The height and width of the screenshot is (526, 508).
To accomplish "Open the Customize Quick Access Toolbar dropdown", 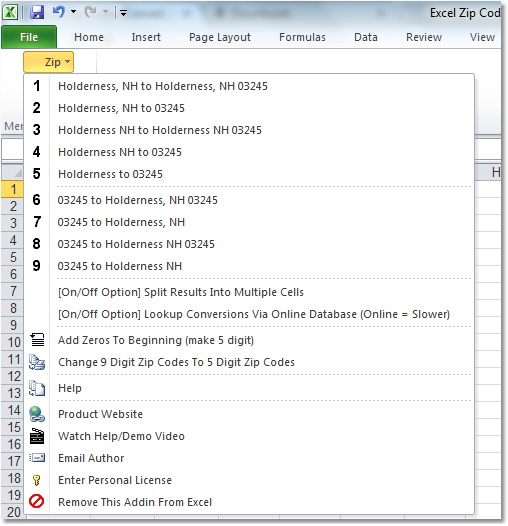I will pos(123,13).
